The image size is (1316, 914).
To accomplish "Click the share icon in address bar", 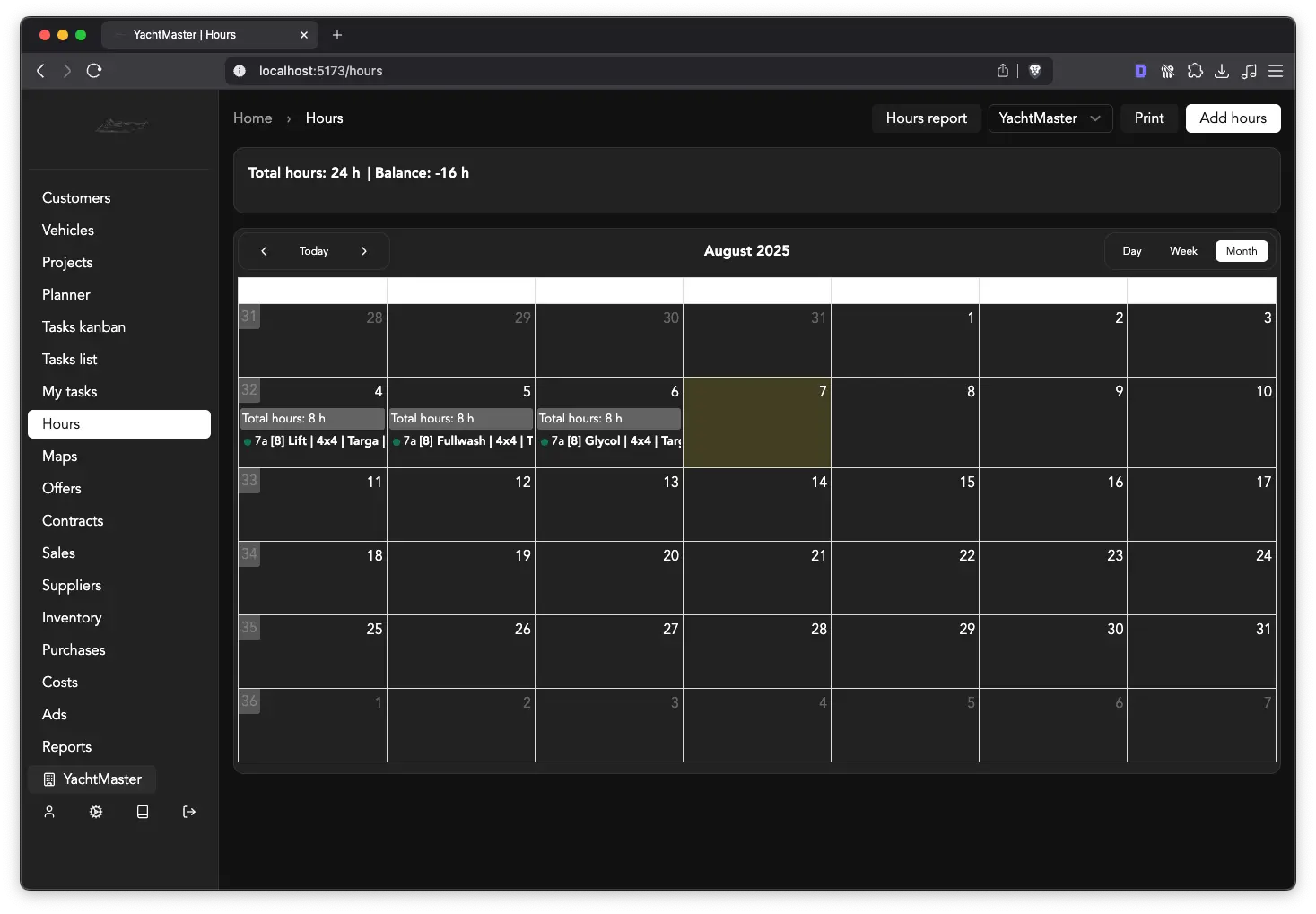I will coord(1003,71).
